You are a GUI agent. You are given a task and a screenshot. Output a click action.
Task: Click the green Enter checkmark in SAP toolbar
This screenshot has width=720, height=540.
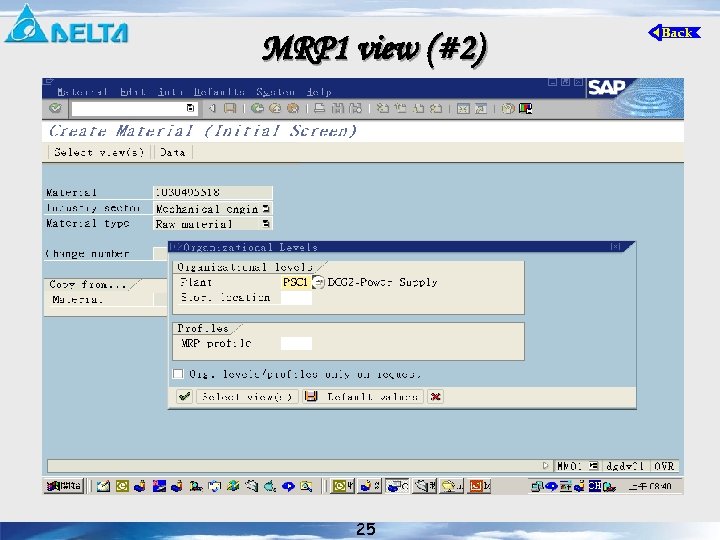(x=55, y=108)
